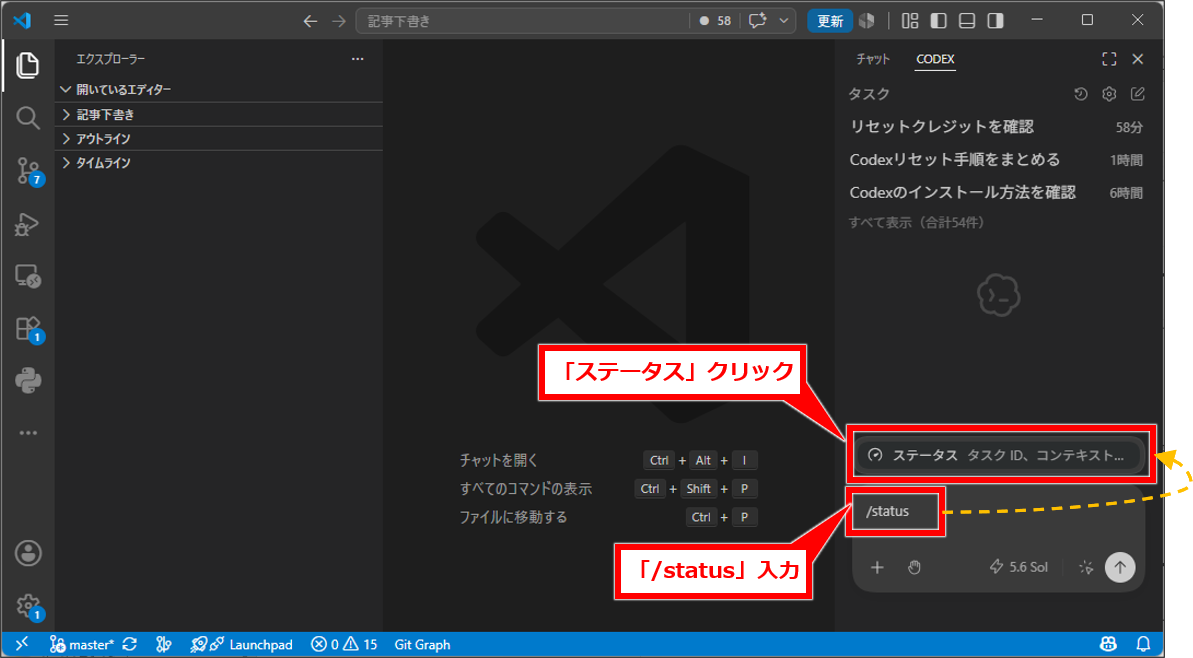The height and width of the screenshot is (658, 1193).
Task: Open Codex settings gear
Action: click(x=1109, y=94)
